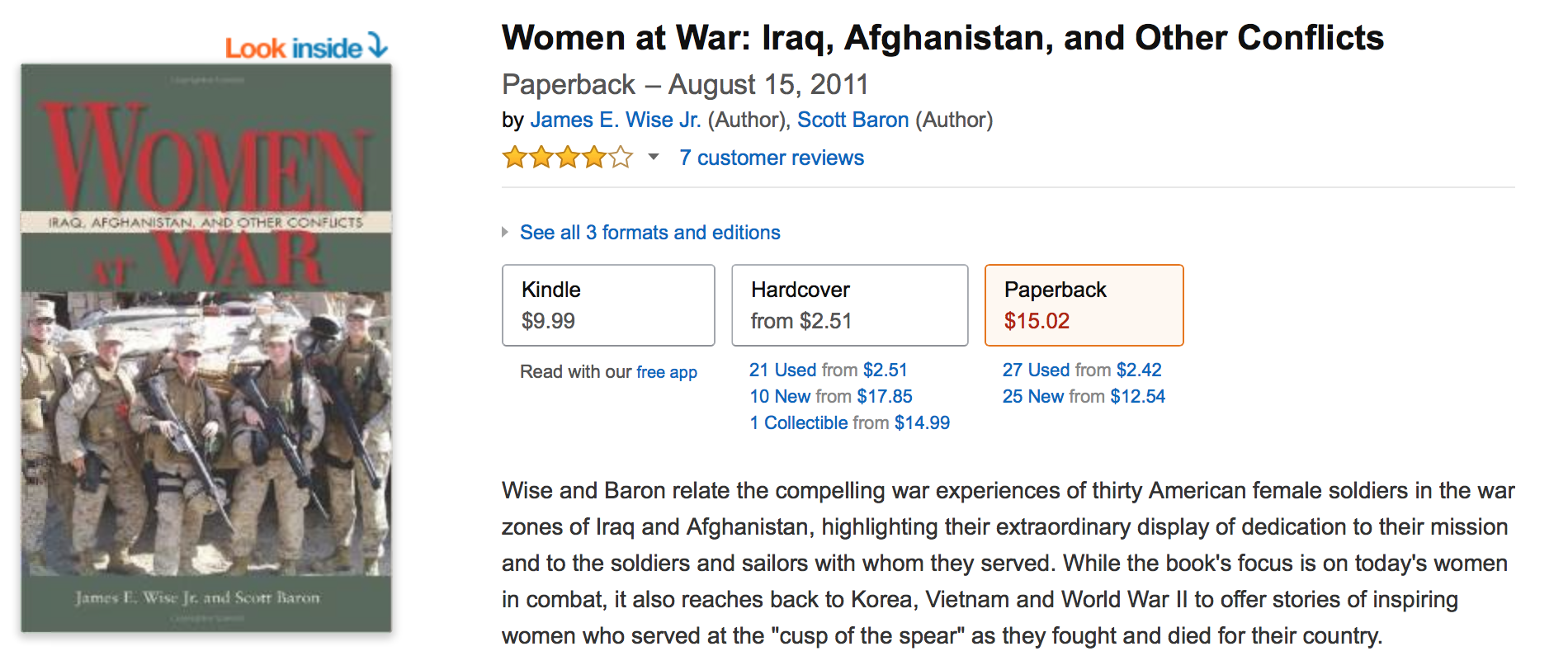Open author James E. Wise Jr. link

tap(615, 120)
